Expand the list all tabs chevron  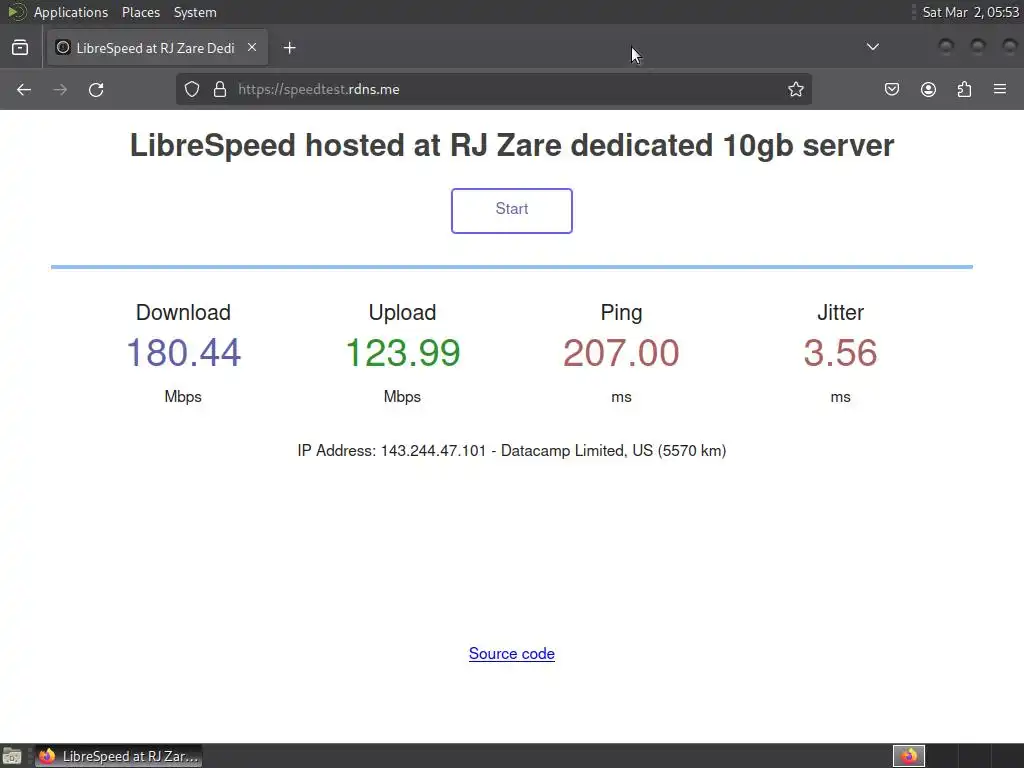click(x=872, y=47)
